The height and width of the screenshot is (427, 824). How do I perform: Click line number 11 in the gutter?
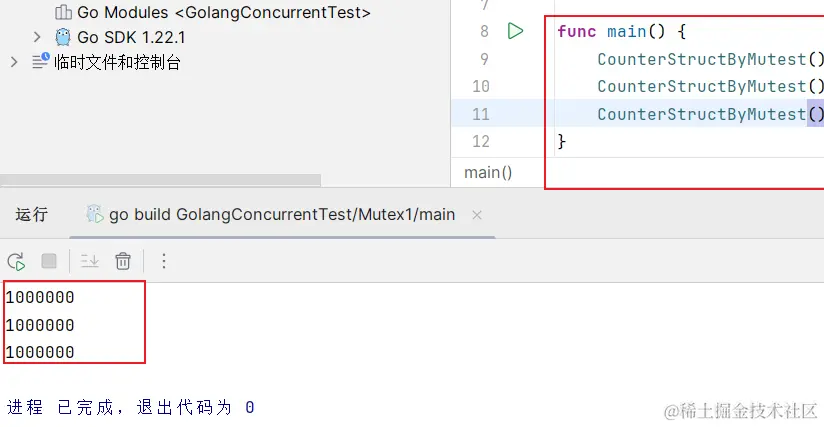coord(480,114)
